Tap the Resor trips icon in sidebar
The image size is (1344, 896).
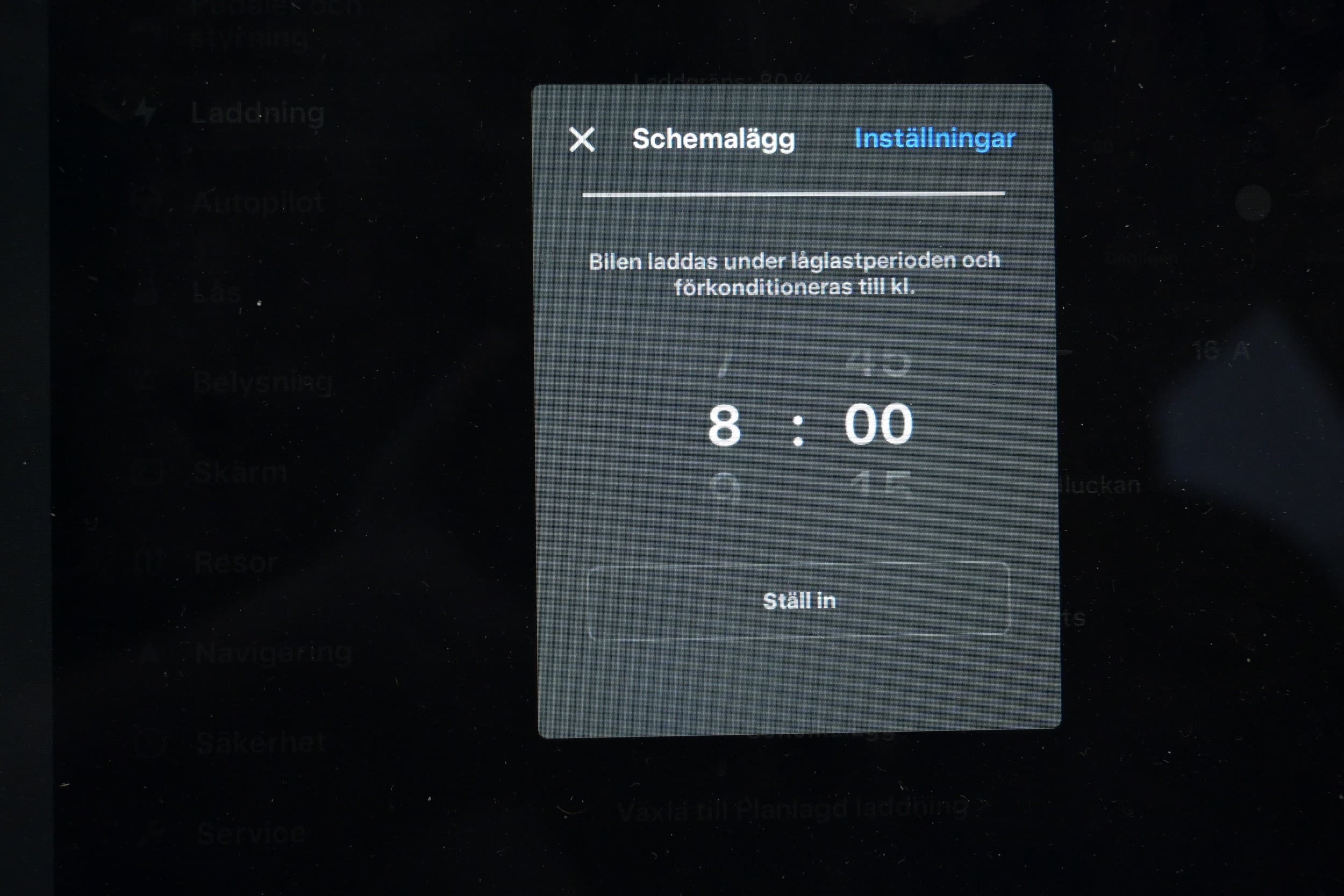point(147,562)
